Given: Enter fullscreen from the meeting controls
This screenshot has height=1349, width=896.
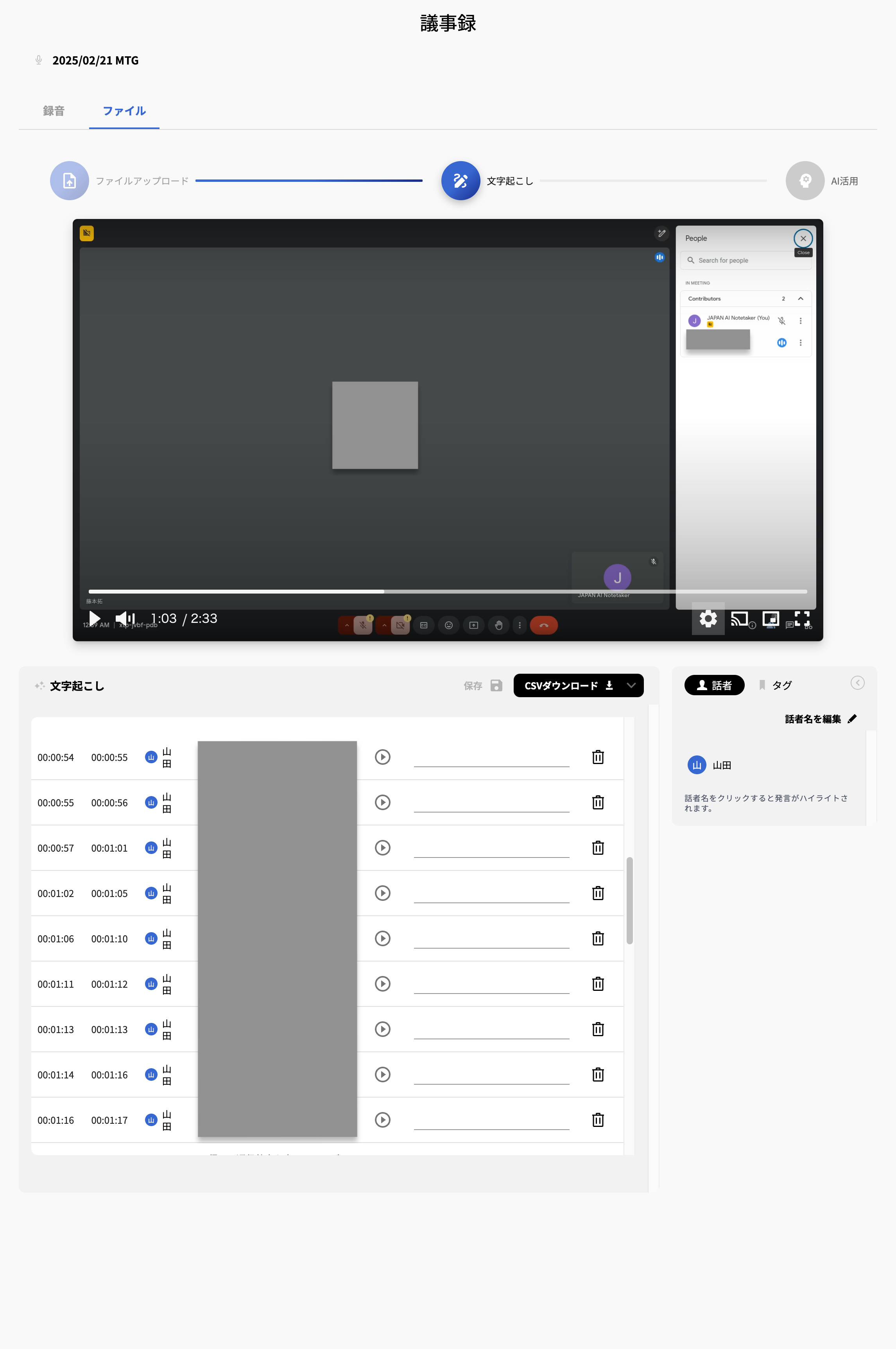Looking at the screenshot, I should (x=803, y=619).
